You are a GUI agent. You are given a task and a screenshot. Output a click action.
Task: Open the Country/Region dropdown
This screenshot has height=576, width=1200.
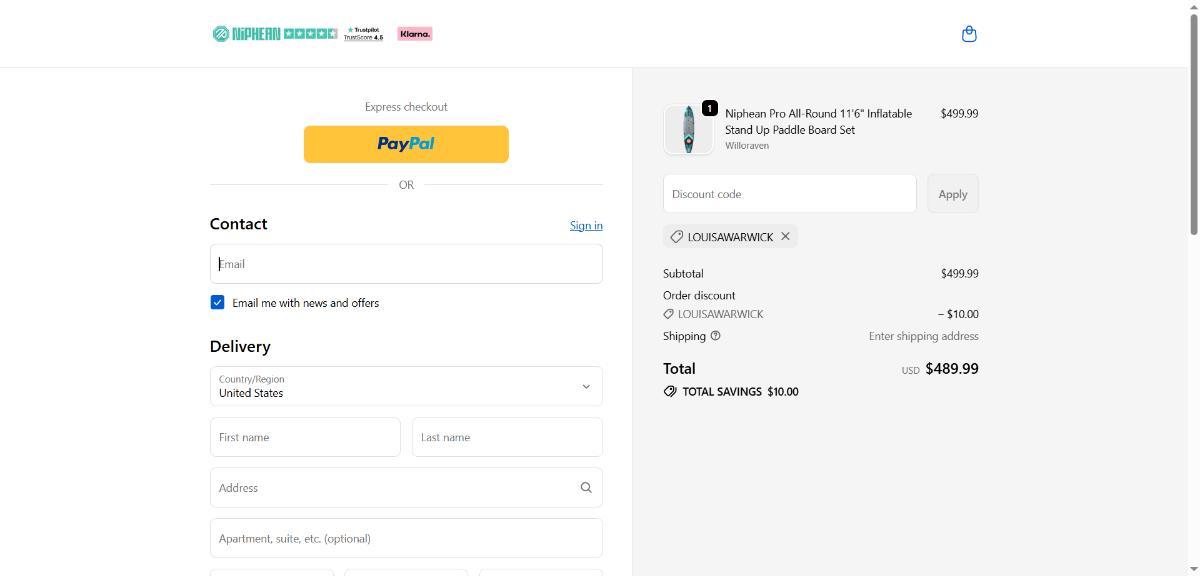(x=406, y=386)
